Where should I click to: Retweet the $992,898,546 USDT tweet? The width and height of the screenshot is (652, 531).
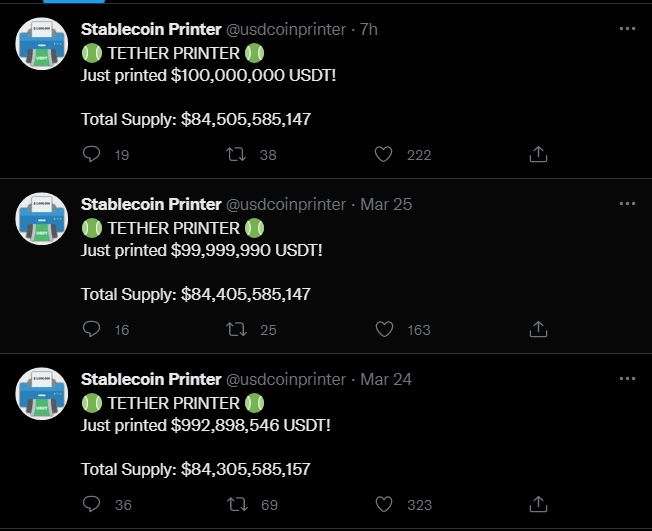[x=237, y=505]
